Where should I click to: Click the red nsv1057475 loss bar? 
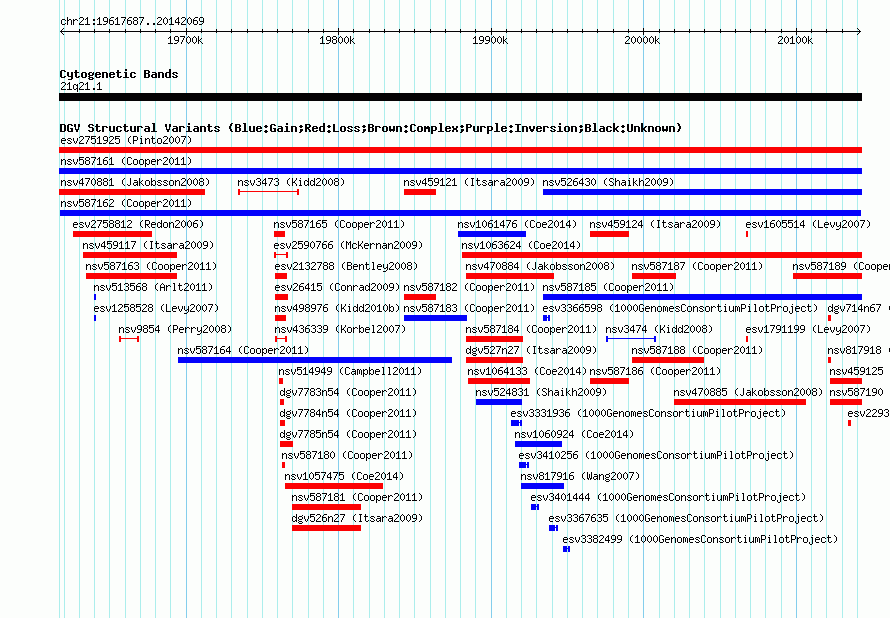coord(334,486)
